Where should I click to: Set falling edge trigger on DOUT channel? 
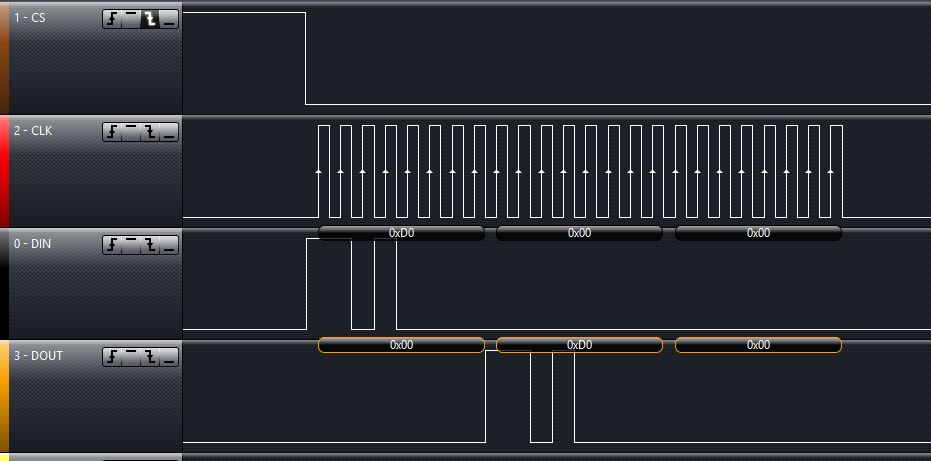150,357
